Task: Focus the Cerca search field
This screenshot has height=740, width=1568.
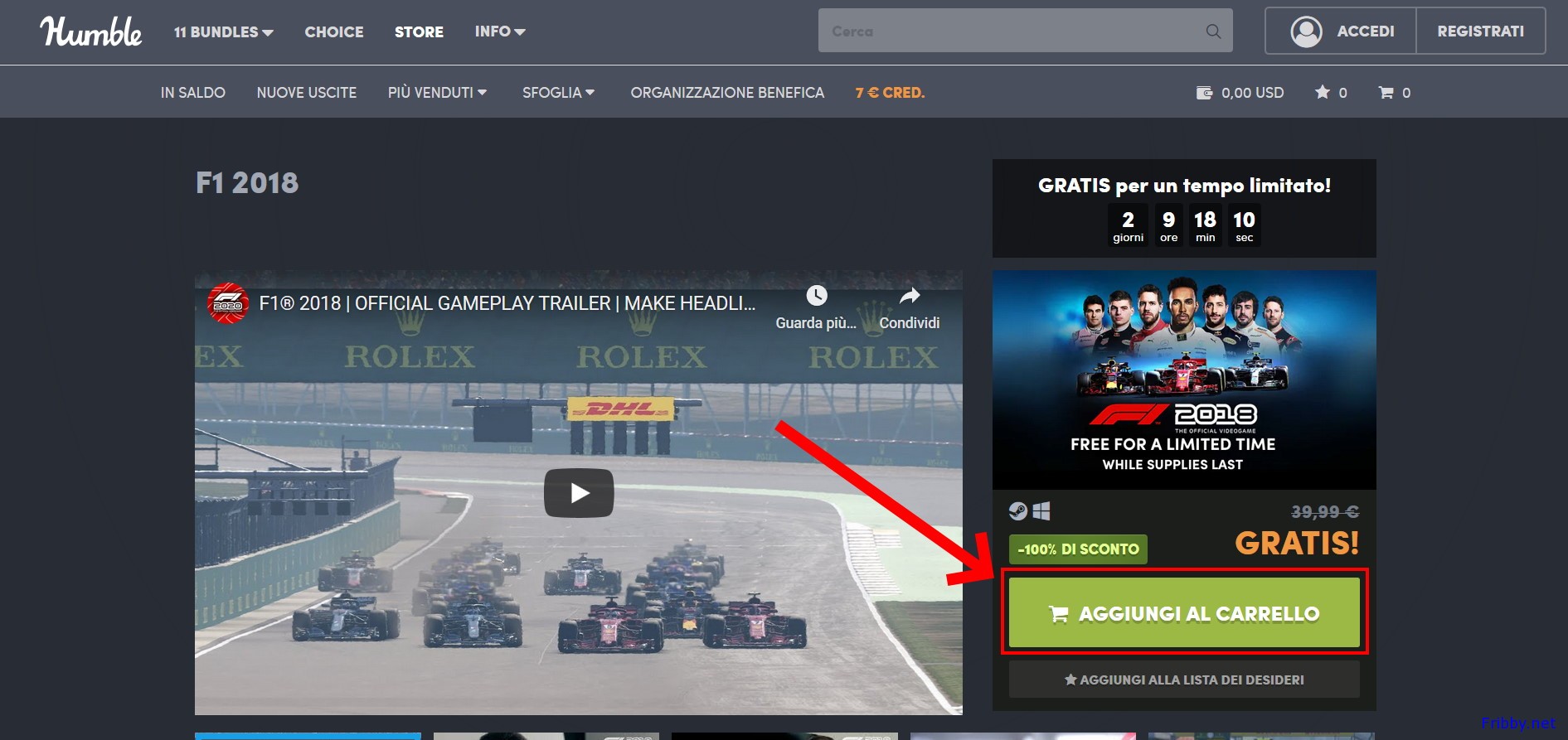Action: [1012, 31]
